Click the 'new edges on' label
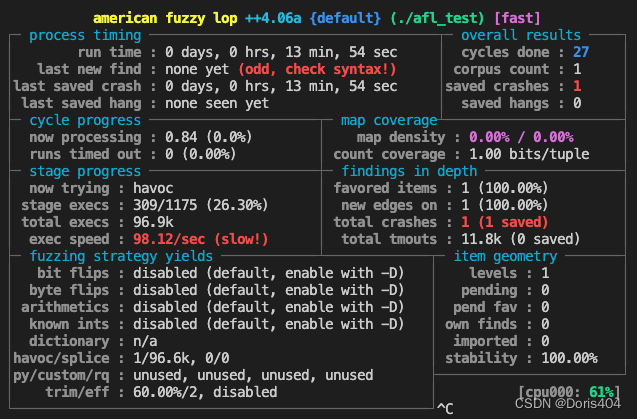This screenshot has width=637, height=419. coord(389,206)
